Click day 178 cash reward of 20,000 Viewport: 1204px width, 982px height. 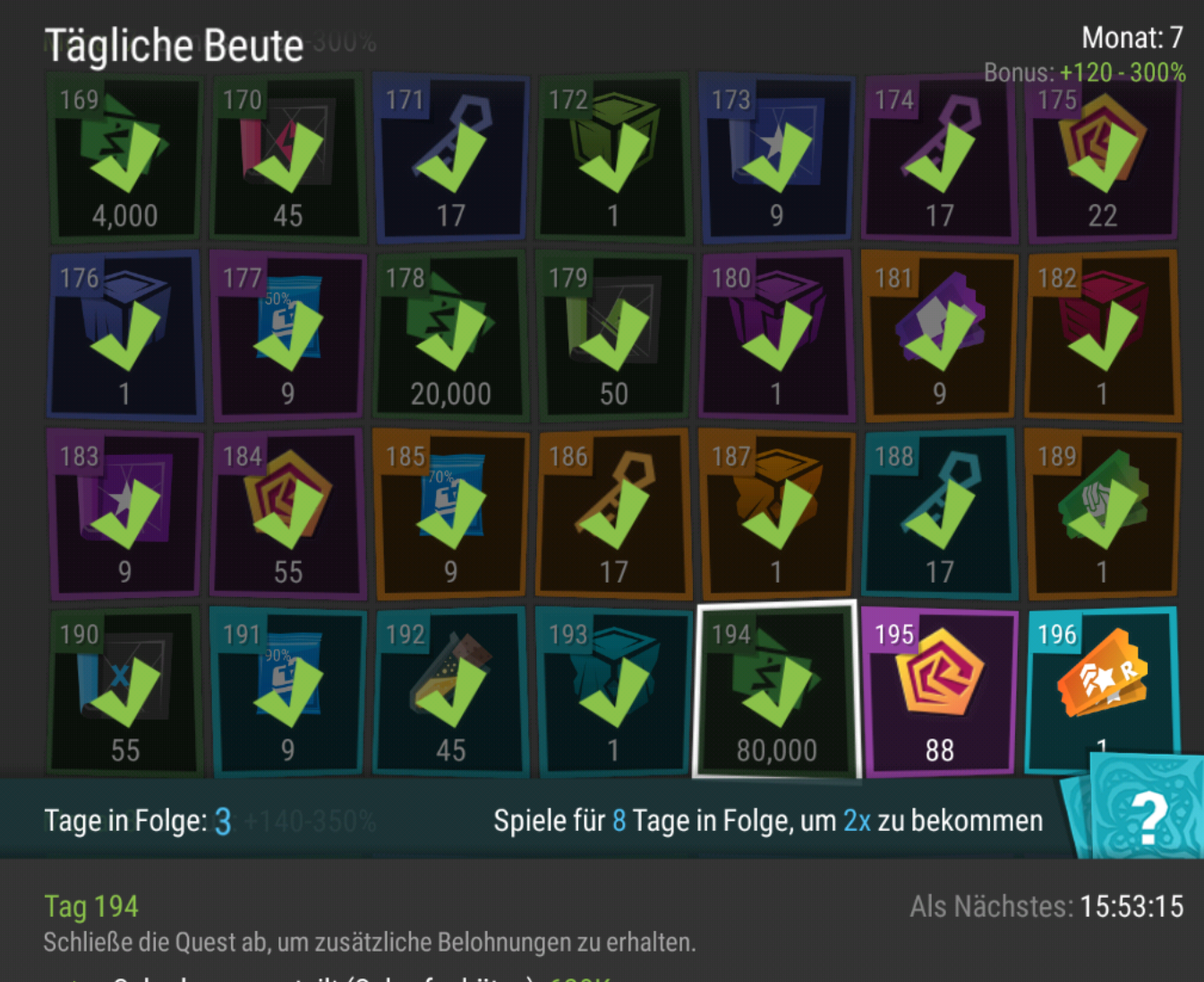tap(451, 337)
